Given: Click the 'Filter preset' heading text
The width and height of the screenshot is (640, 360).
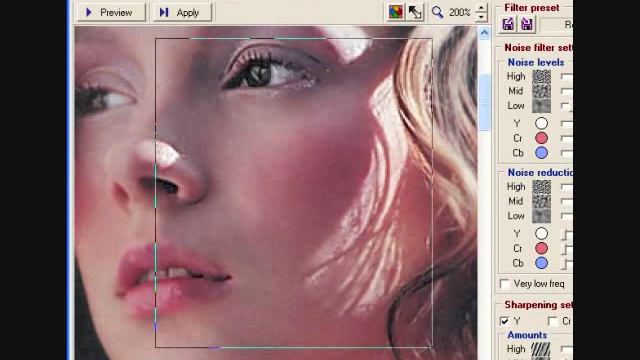Looking at the screenshot, I should (531, 8).
